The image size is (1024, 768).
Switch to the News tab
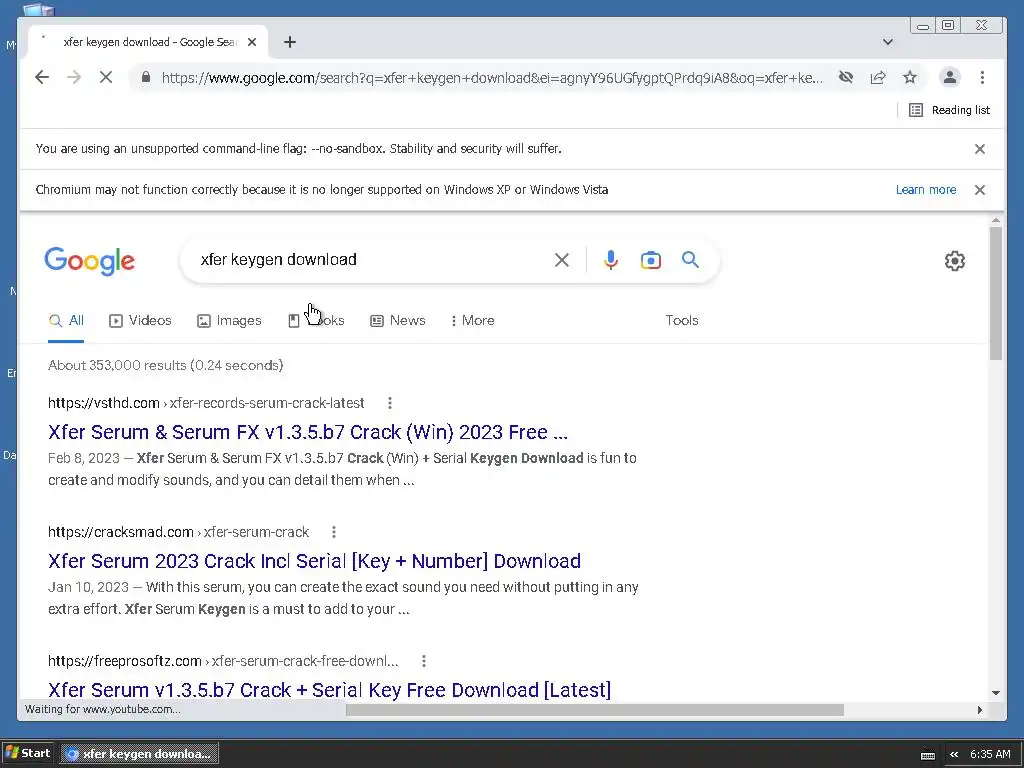pyautogui.click(x=398, y=321)
